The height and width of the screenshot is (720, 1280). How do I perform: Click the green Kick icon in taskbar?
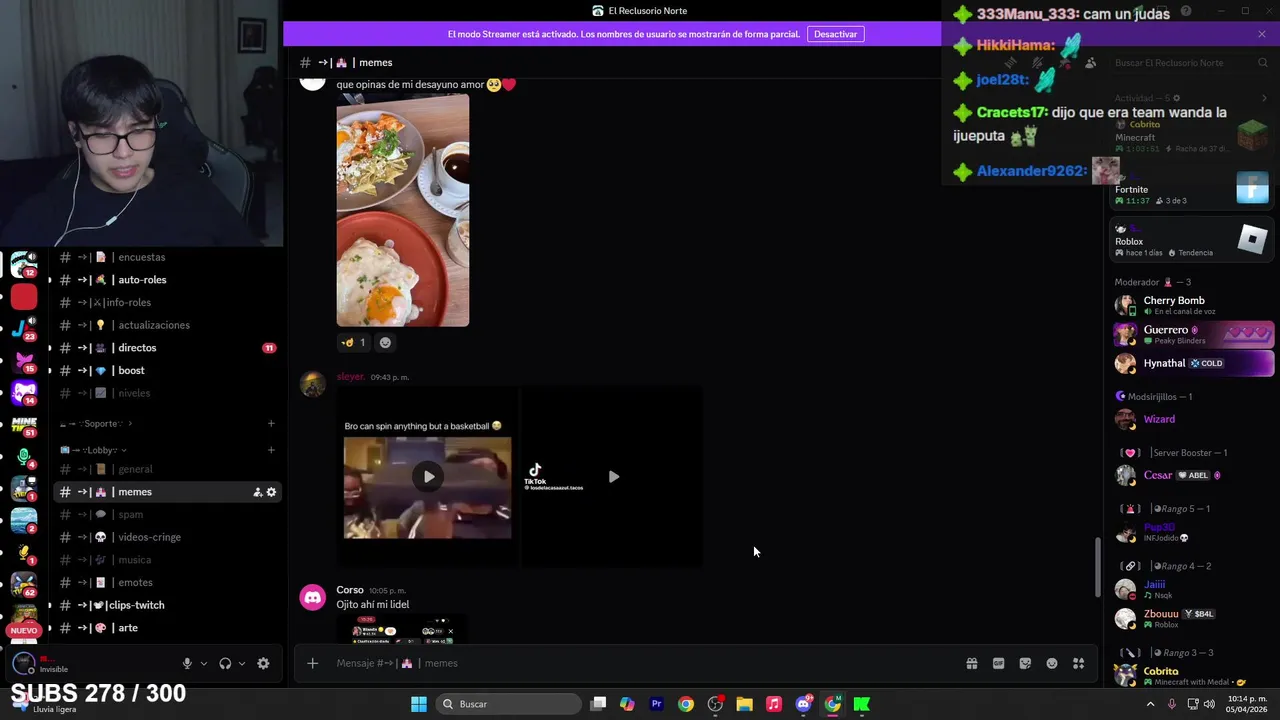point(861,704)
